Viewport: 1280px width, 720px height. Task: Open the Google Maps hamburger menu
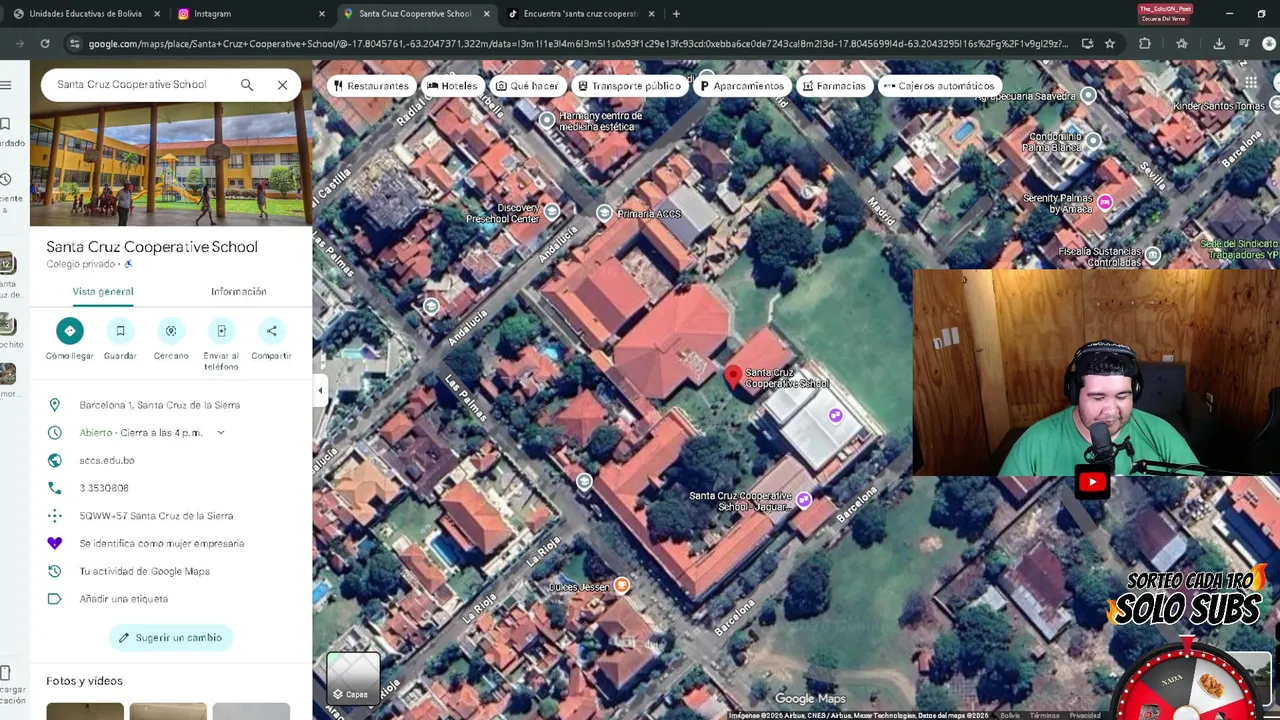[6, 85]
